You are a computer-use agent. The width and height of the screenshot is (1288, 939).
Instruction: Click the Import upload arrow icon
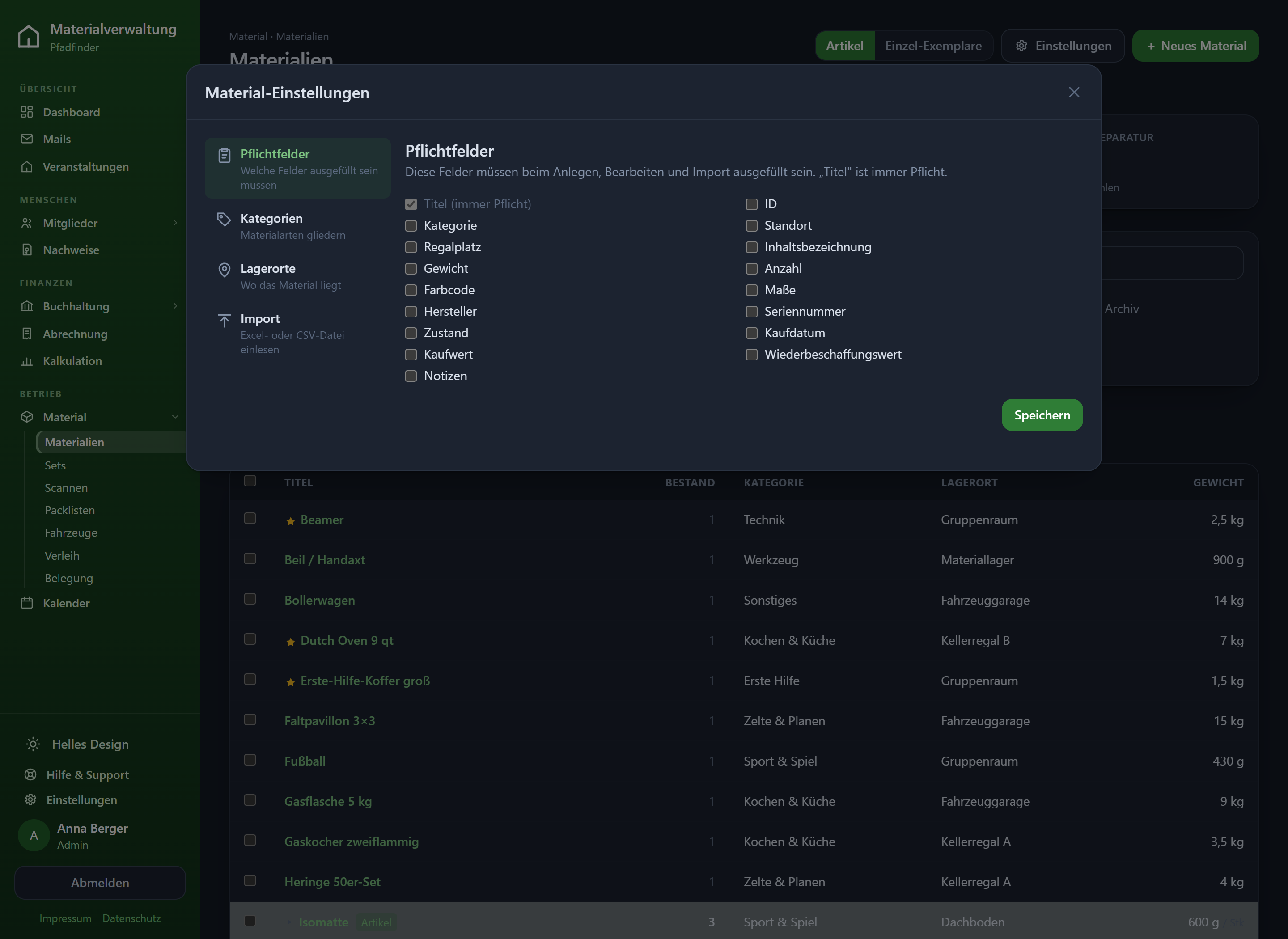[x=225, y=321]
